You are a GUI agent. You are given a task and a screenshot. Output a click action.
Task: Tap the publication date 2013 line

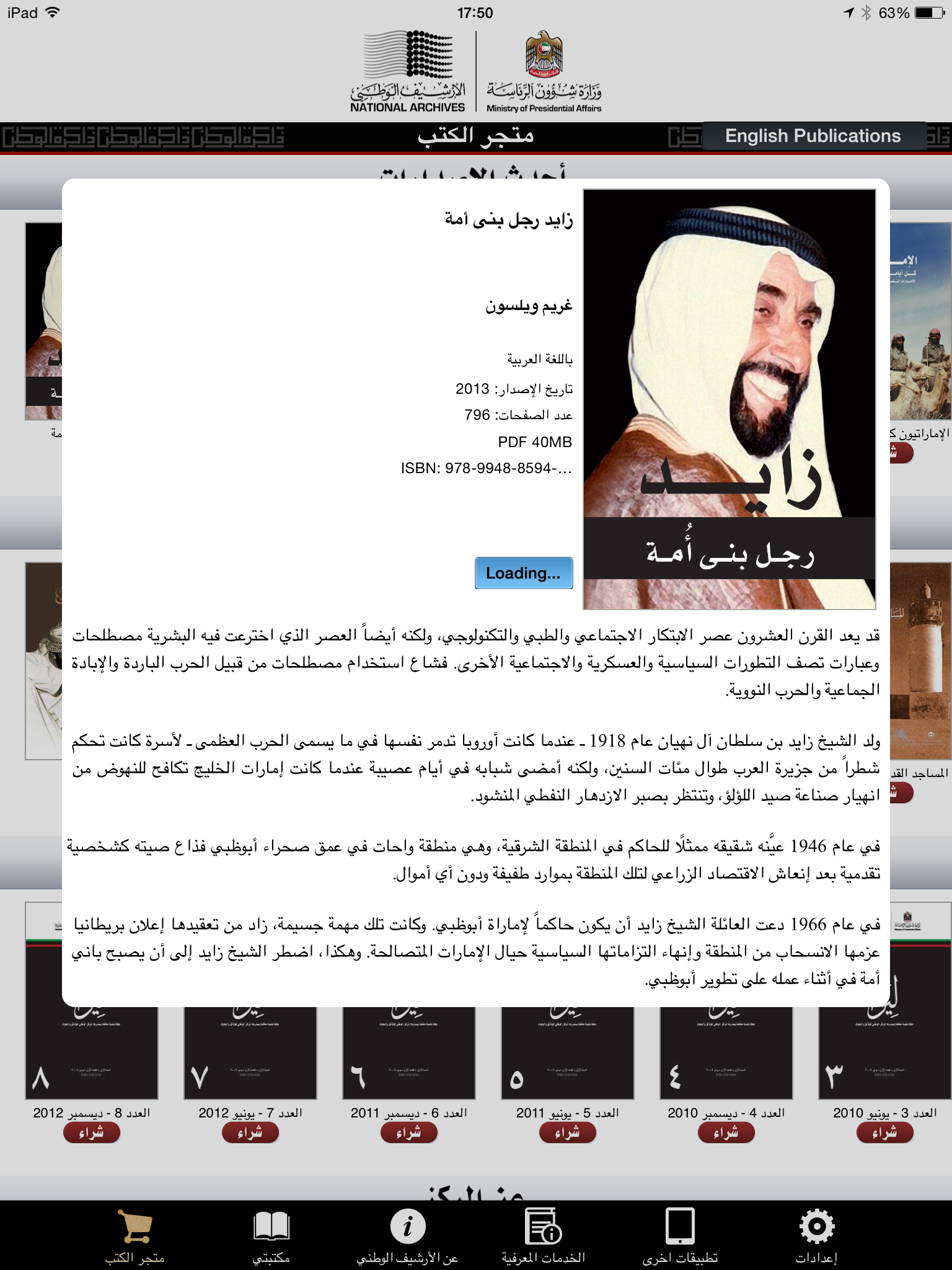point(514,389)
